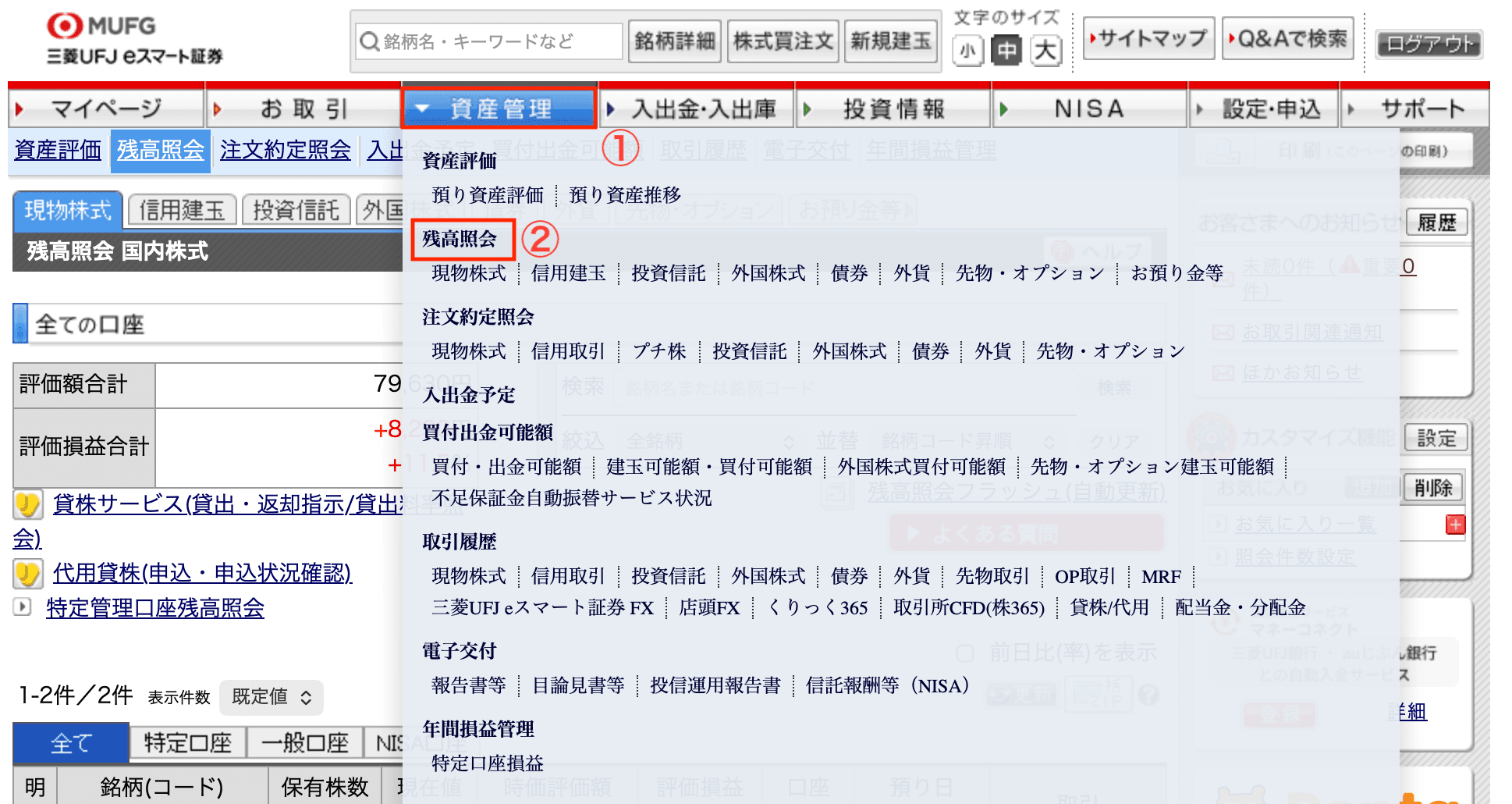Choose MRF under 取引履歴
Screen dimensions: 1512x804
click(x=1161, y=577)
